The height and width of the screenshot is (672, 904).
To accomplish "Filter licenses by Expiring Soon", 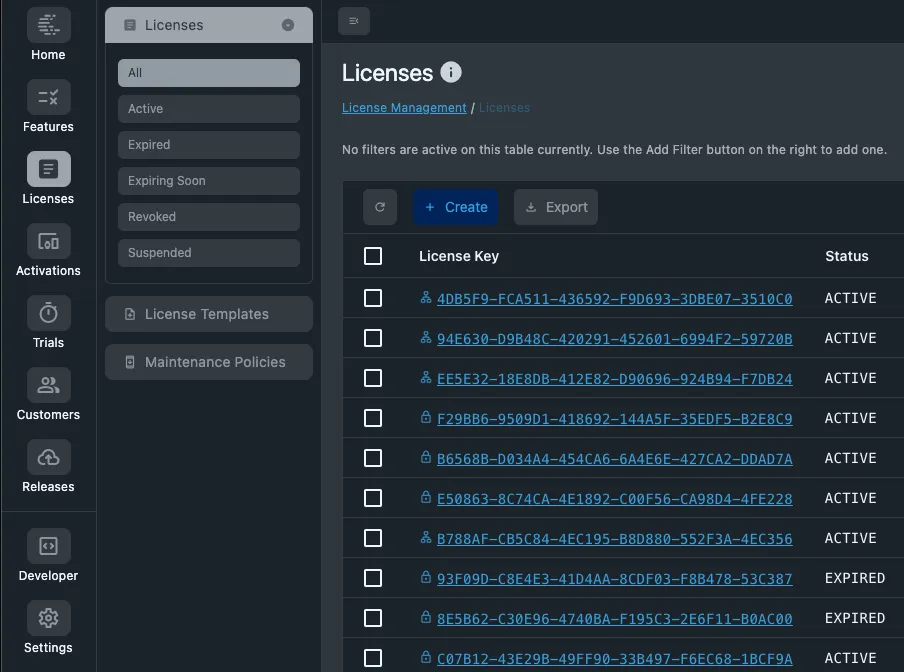I will point(208,181).
